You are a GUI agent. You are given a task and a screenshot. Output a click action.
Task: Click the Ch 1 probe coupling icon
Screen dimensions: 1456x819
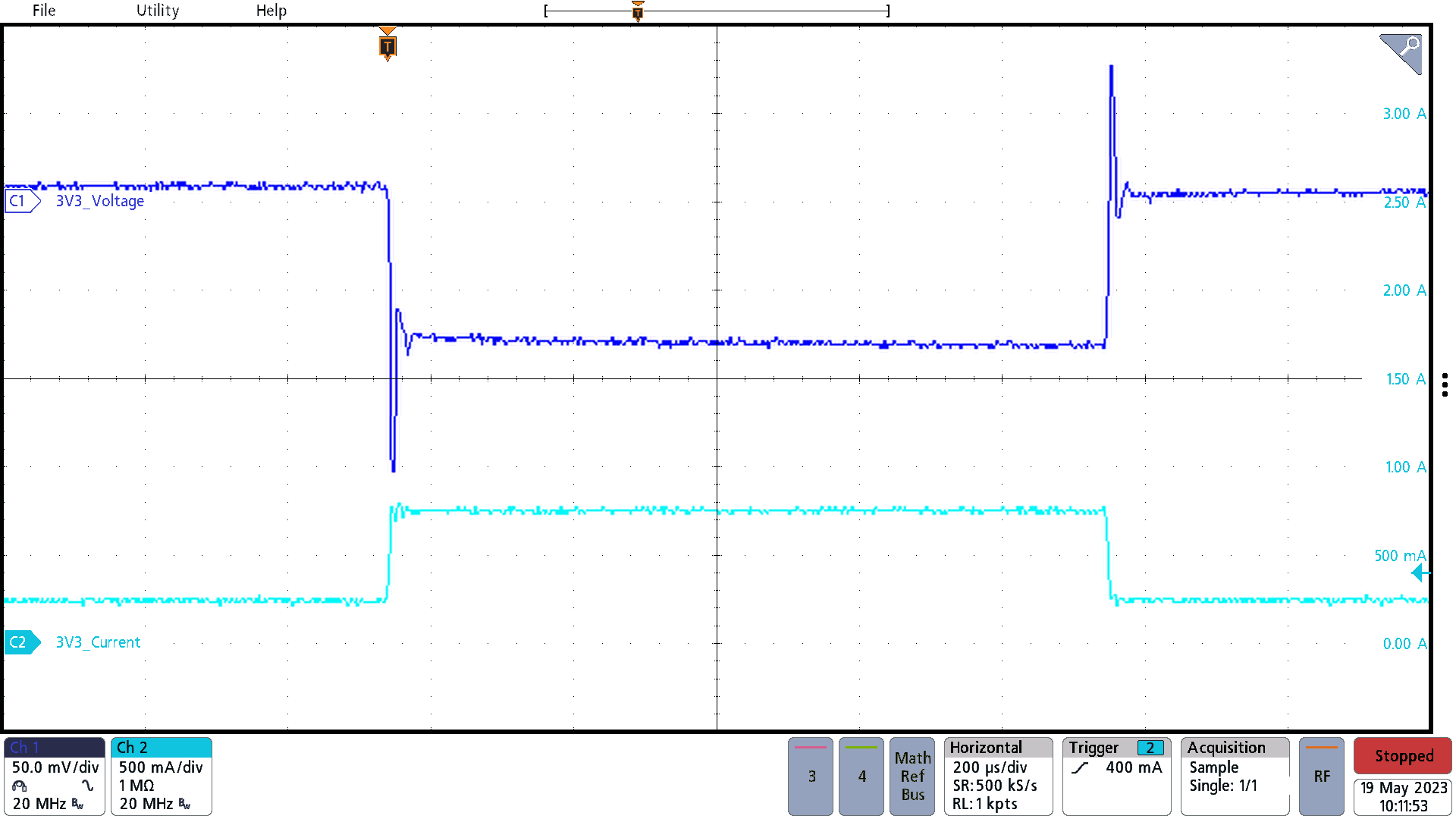pos(20,786)
